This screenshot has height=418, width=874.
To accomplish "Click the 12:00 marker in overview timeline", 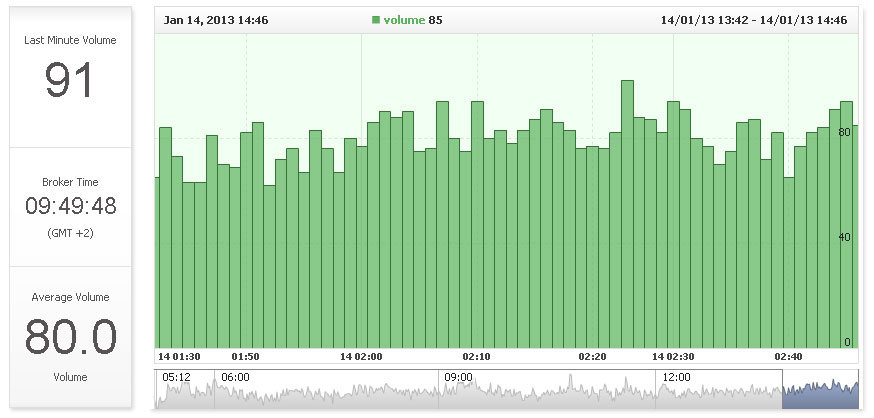I will click(x=676, y=377).
